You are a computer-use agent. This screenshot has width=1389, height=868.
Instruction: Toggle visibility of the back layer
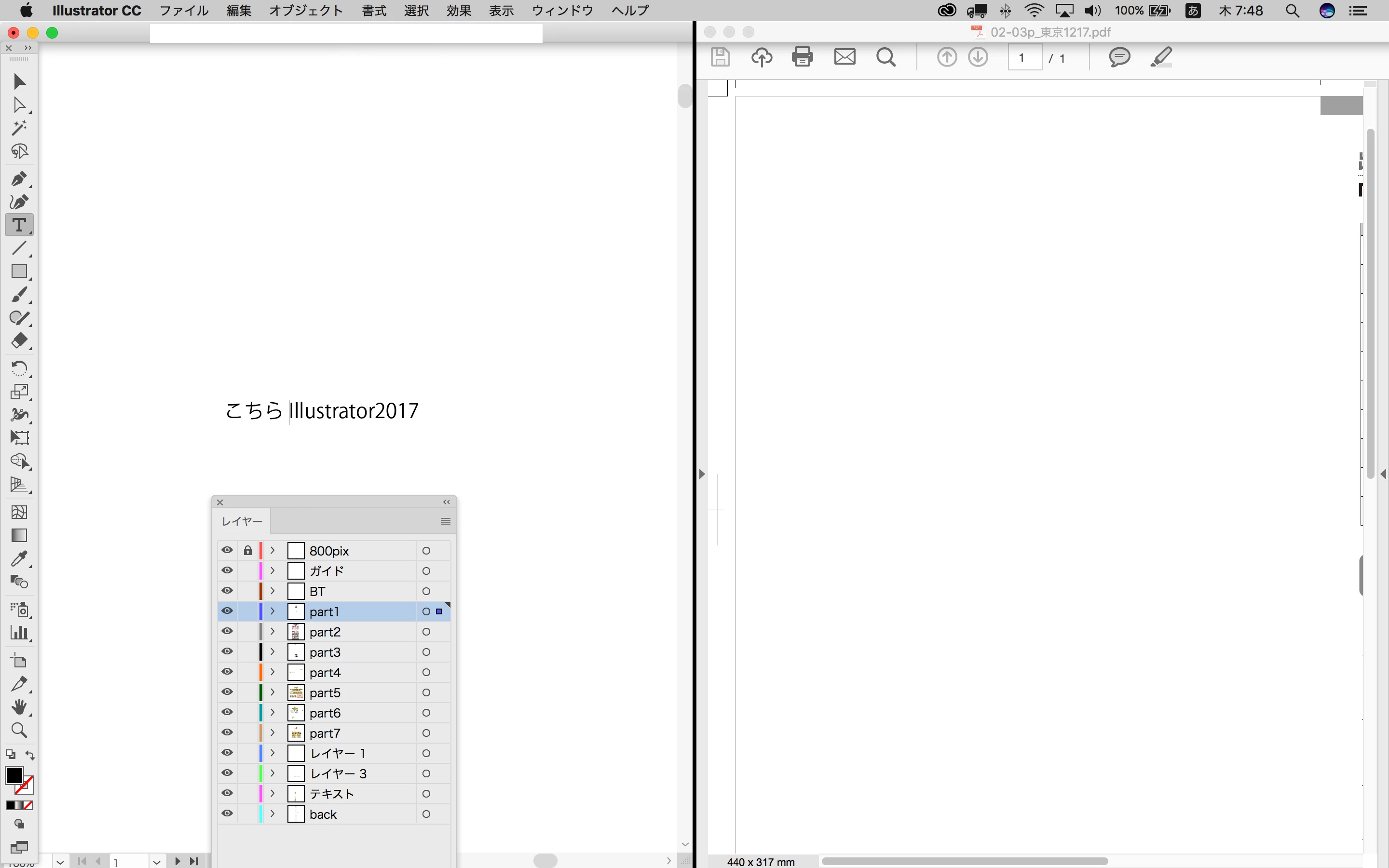[227, 814]
